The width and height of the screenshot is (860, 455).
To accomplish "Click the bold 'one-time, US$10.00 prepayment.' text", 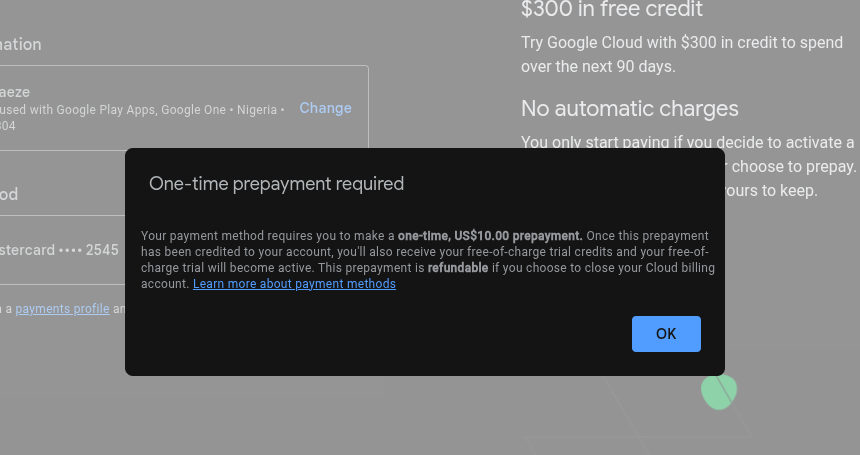I will [490, 236].
